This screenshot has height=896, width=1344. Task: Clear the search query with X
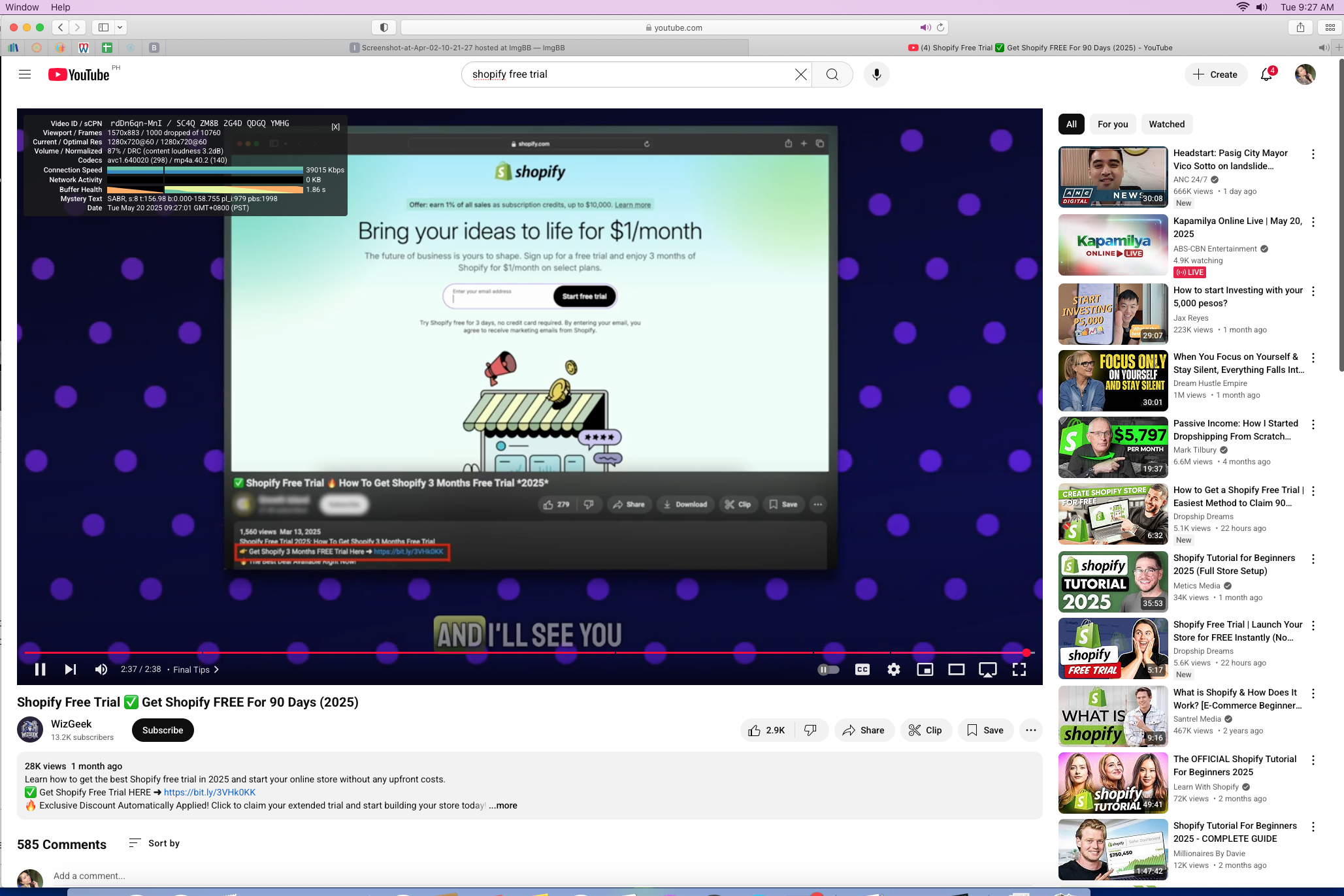point(801,74)
